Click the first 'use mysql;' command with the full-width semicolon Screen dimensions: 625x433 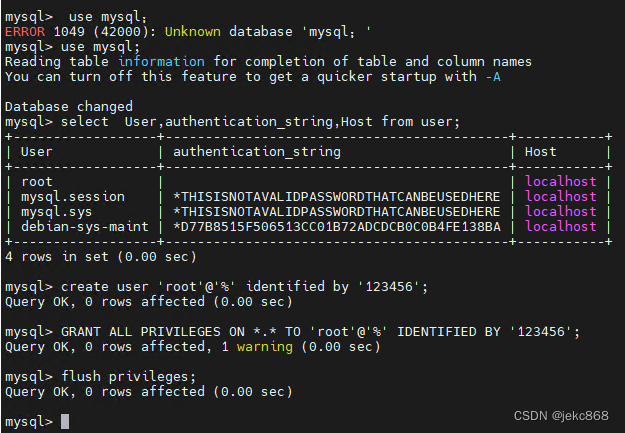click(x=108, y=17)
